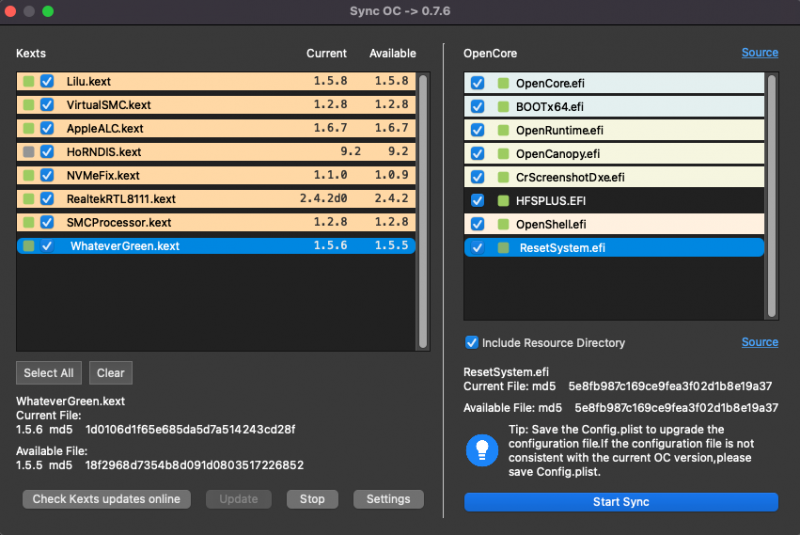This screenshot has width=800, height=535.
Task: Open the OpenCore Source link
Action: (759, 53)
